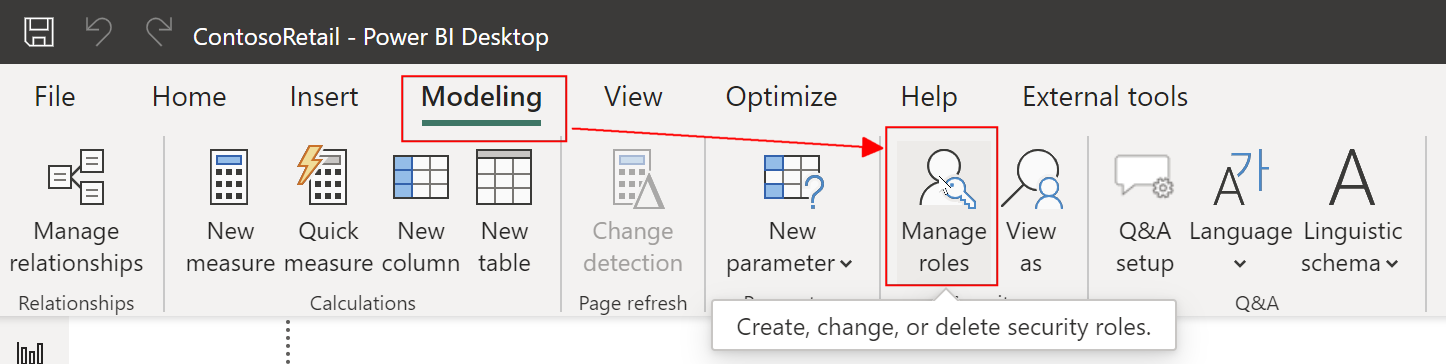Open Q&A setup
This screenshot has height=364, width=1446.
pos(1145,212)
